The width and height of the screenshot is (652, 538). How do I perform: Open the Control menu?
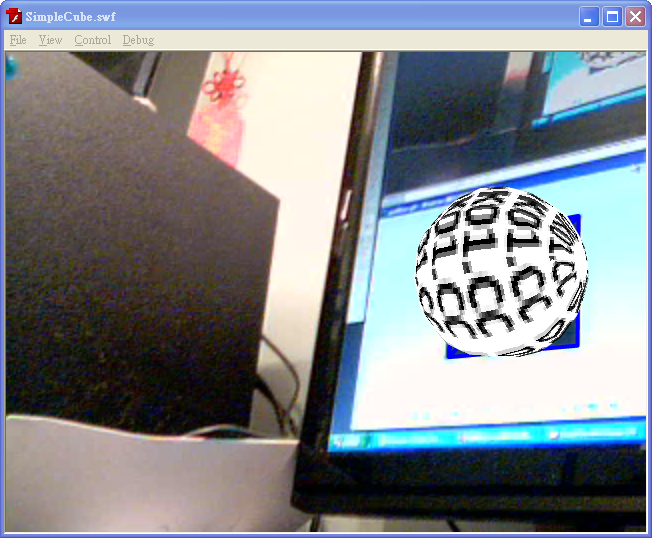[93, 40]
